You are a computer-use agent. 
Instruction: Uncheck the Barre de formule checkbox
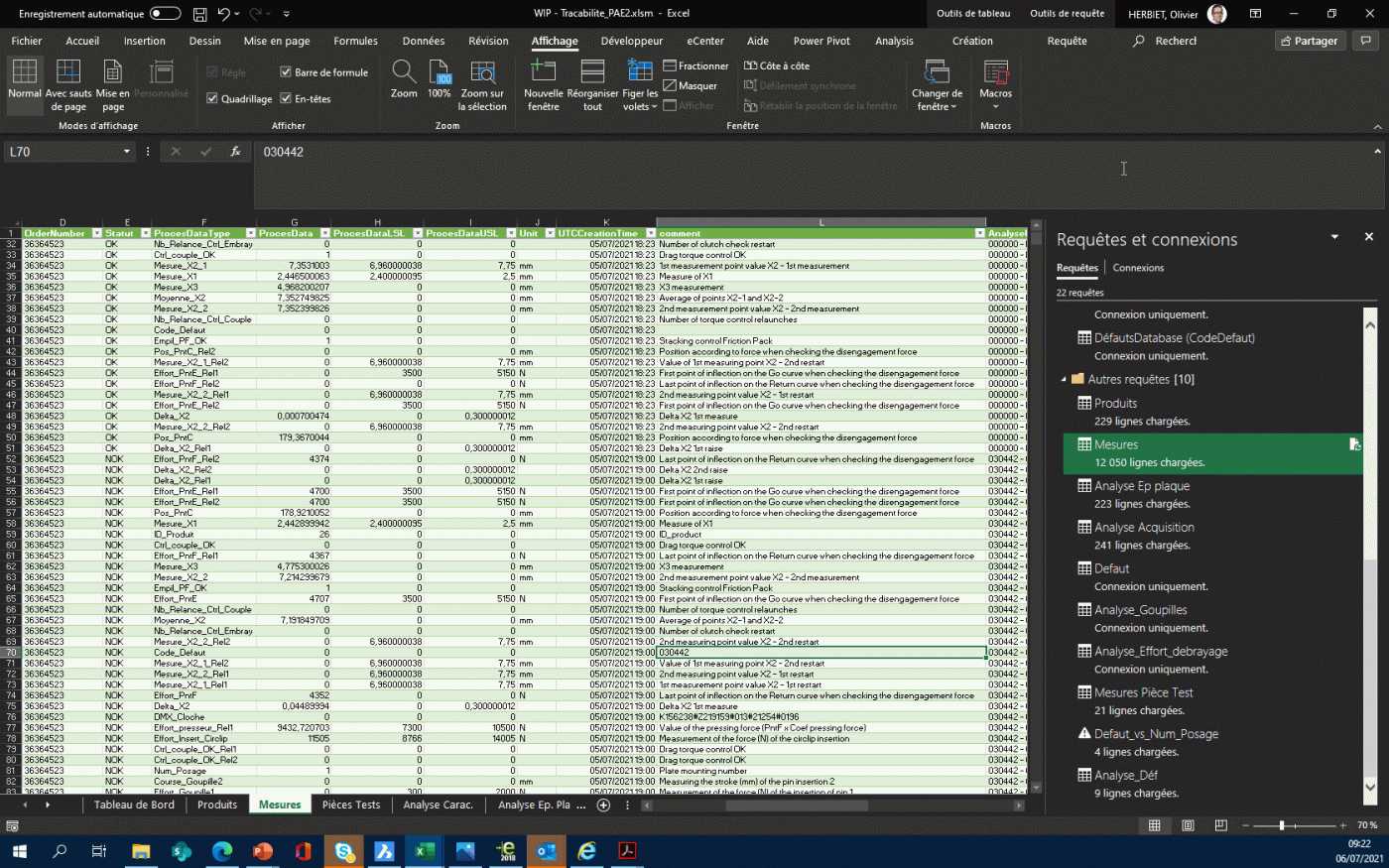click(286, 72)
